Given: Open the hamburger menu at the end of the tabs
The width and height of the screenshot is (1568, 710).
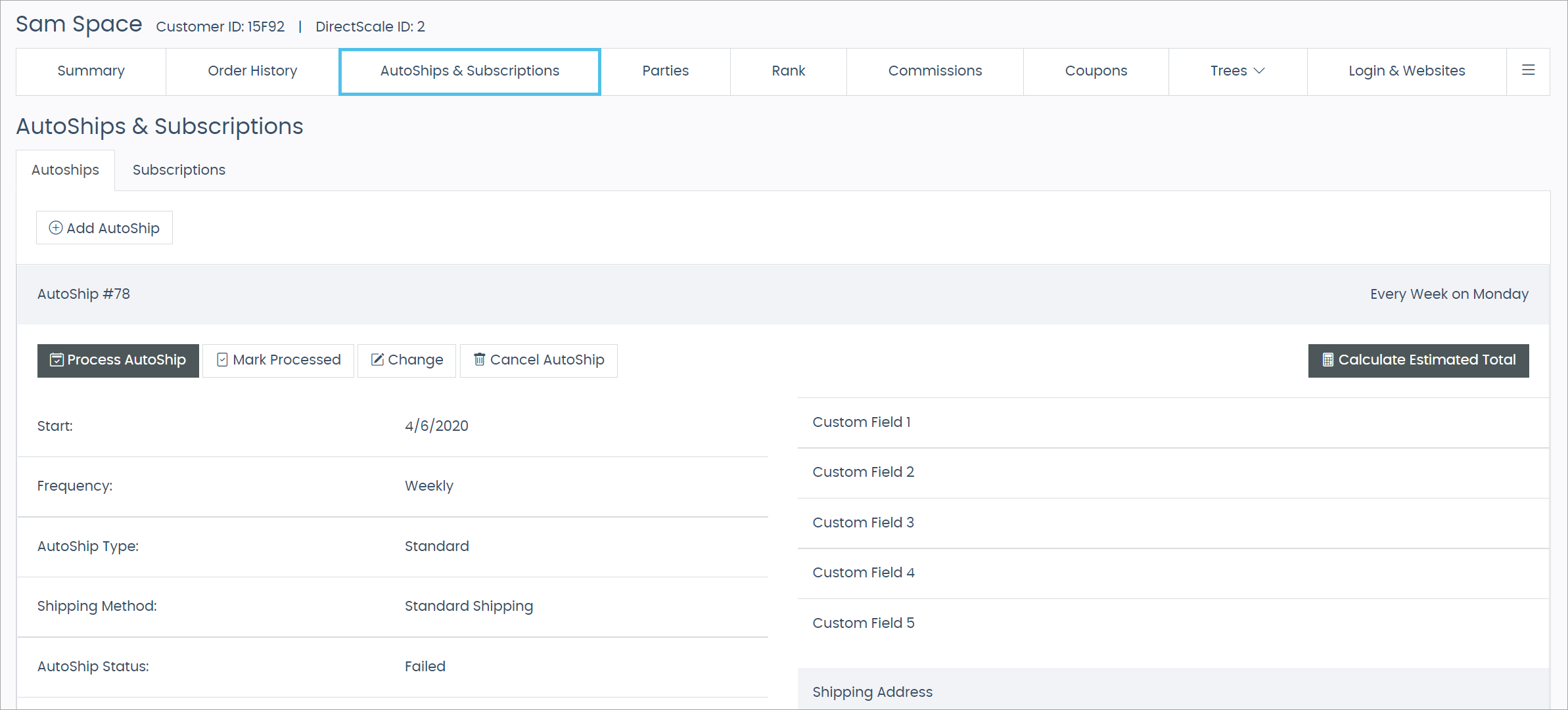Looking at the screenshot, I should [x=1529, y=70].
